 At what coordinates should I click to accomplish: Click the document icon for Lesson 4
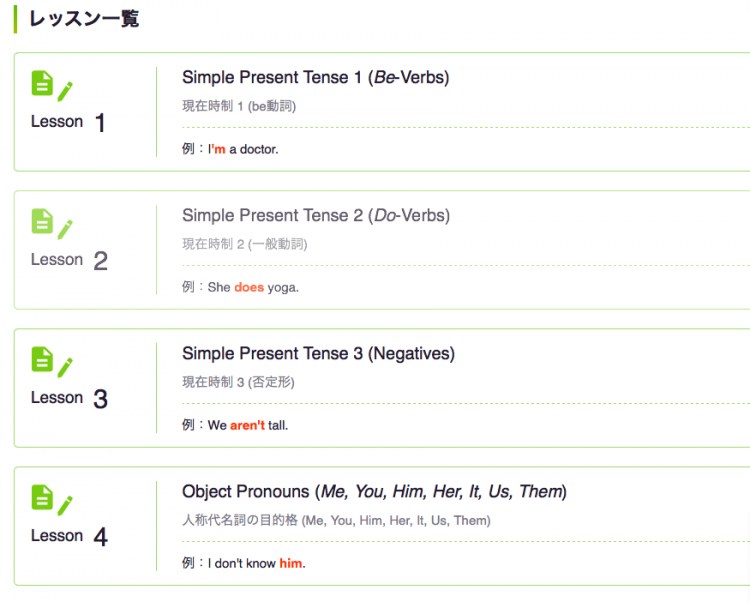(x=42, y=497)
